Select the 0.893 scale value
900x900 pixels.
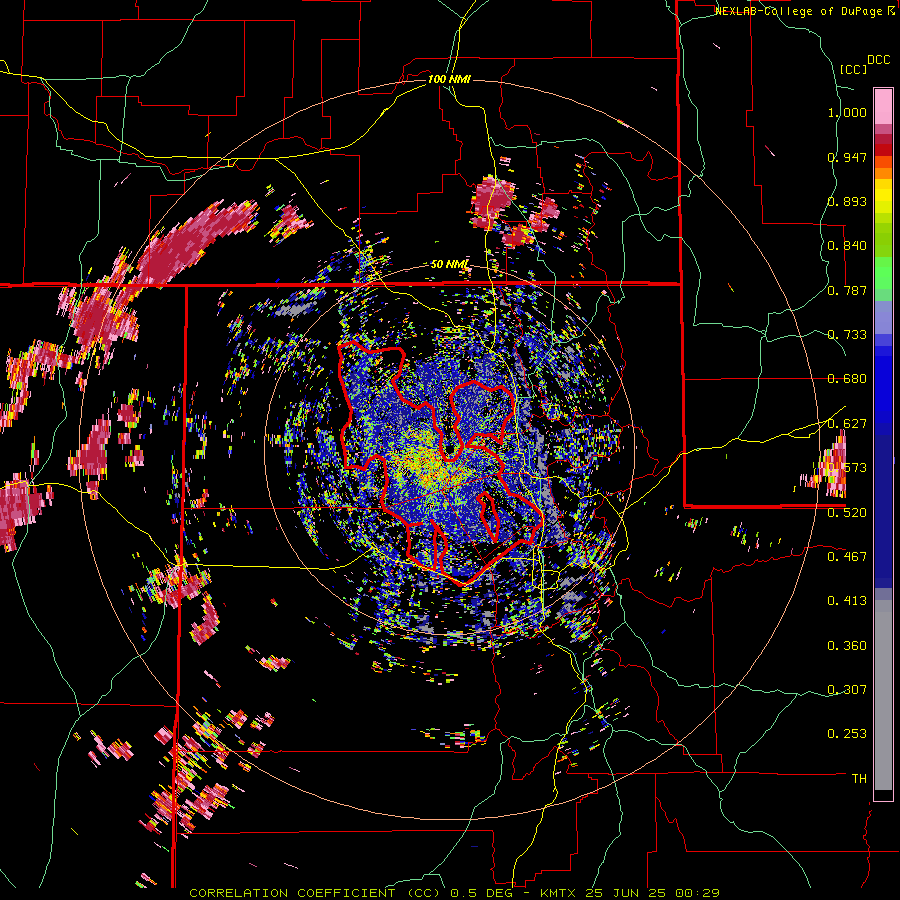click(847, 201)
